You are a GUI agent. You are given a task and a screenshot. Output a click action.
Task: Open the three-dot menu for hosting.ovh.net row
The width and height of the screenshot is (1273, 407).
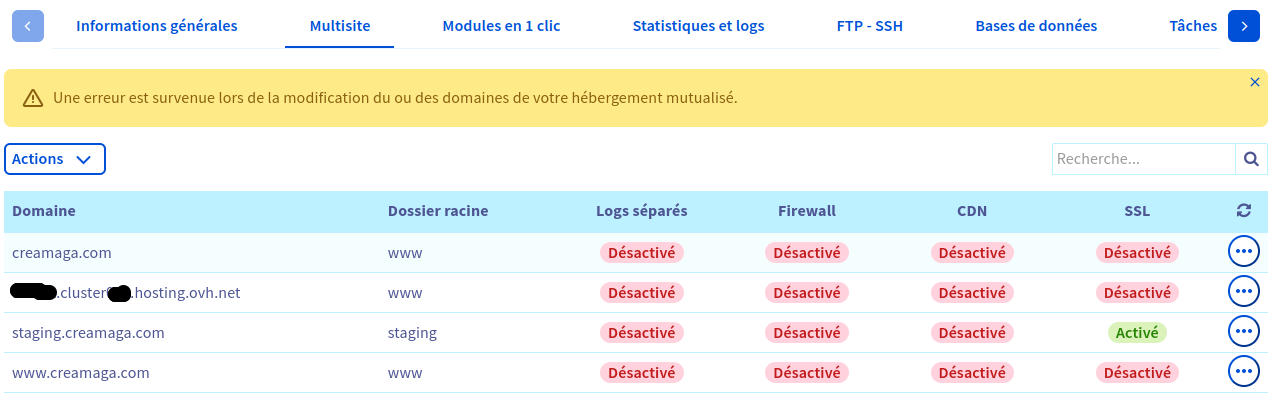coord(1243,292)
